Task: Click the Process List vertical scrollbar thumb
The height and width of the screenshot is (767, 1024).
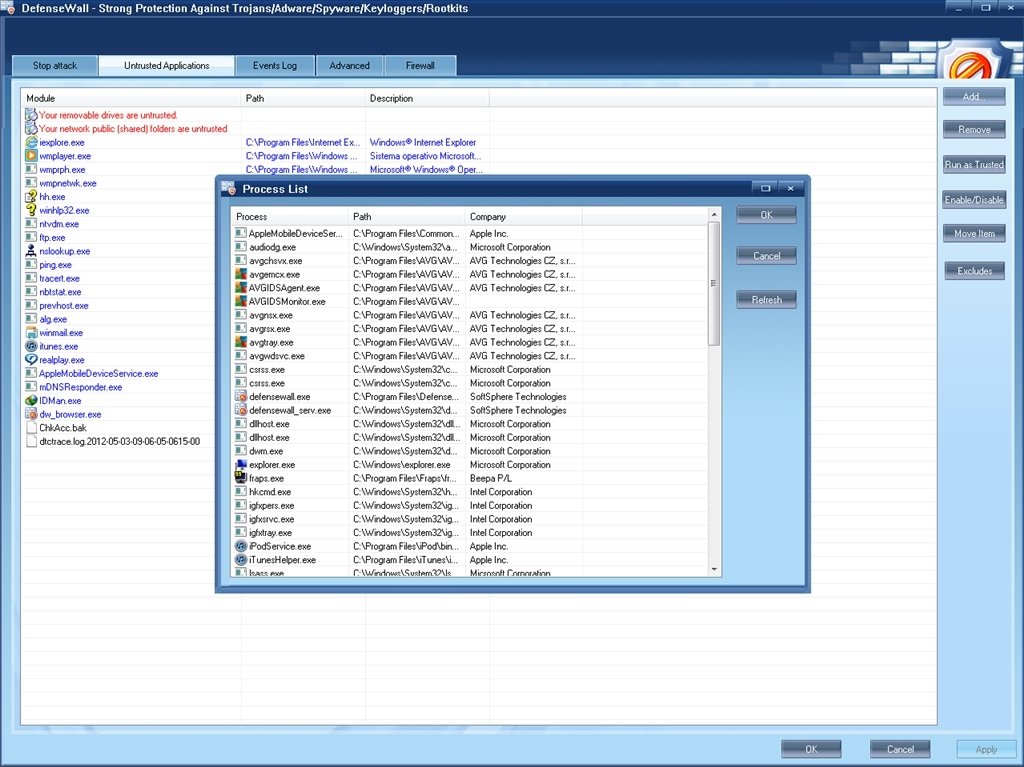Action: coord(714,283)
